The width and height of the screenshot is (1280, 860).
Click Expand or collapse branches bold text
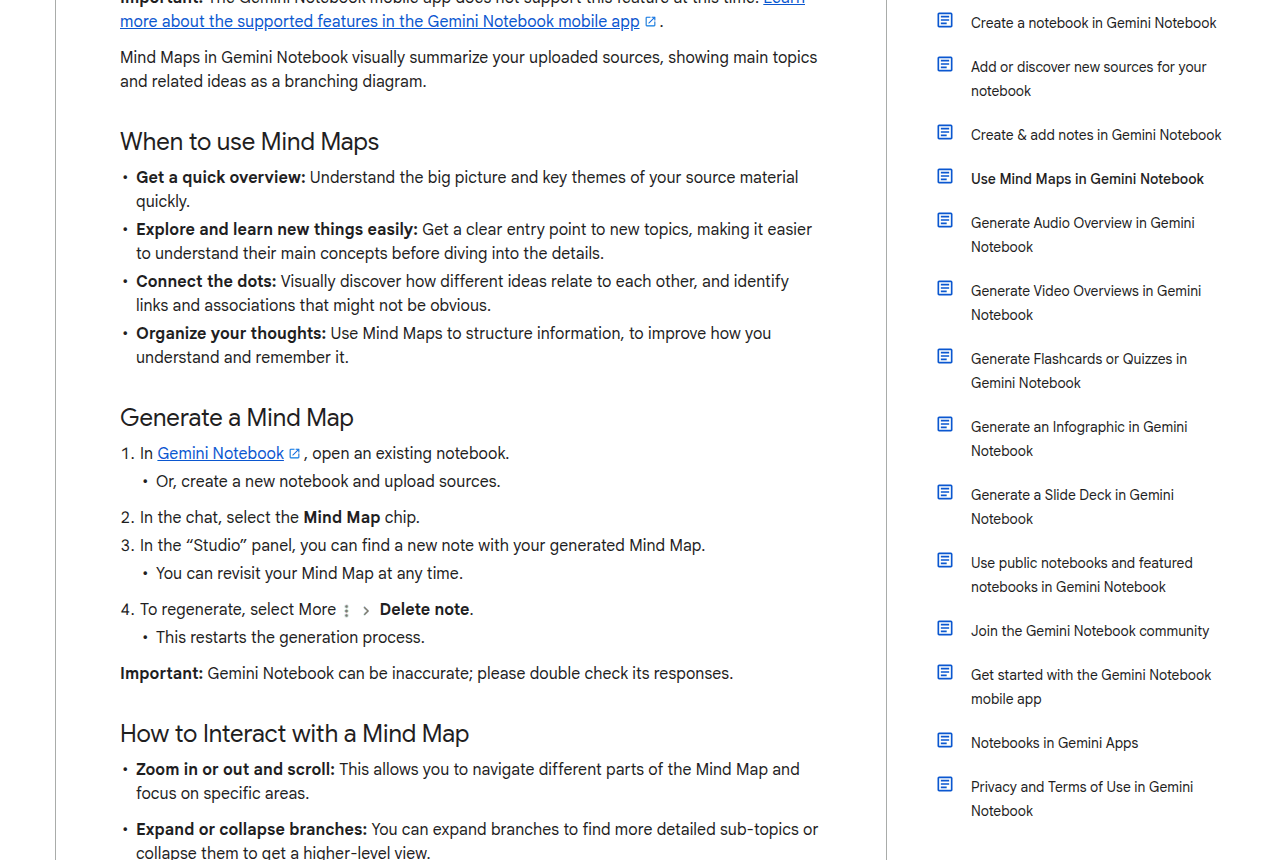(251, 829)
